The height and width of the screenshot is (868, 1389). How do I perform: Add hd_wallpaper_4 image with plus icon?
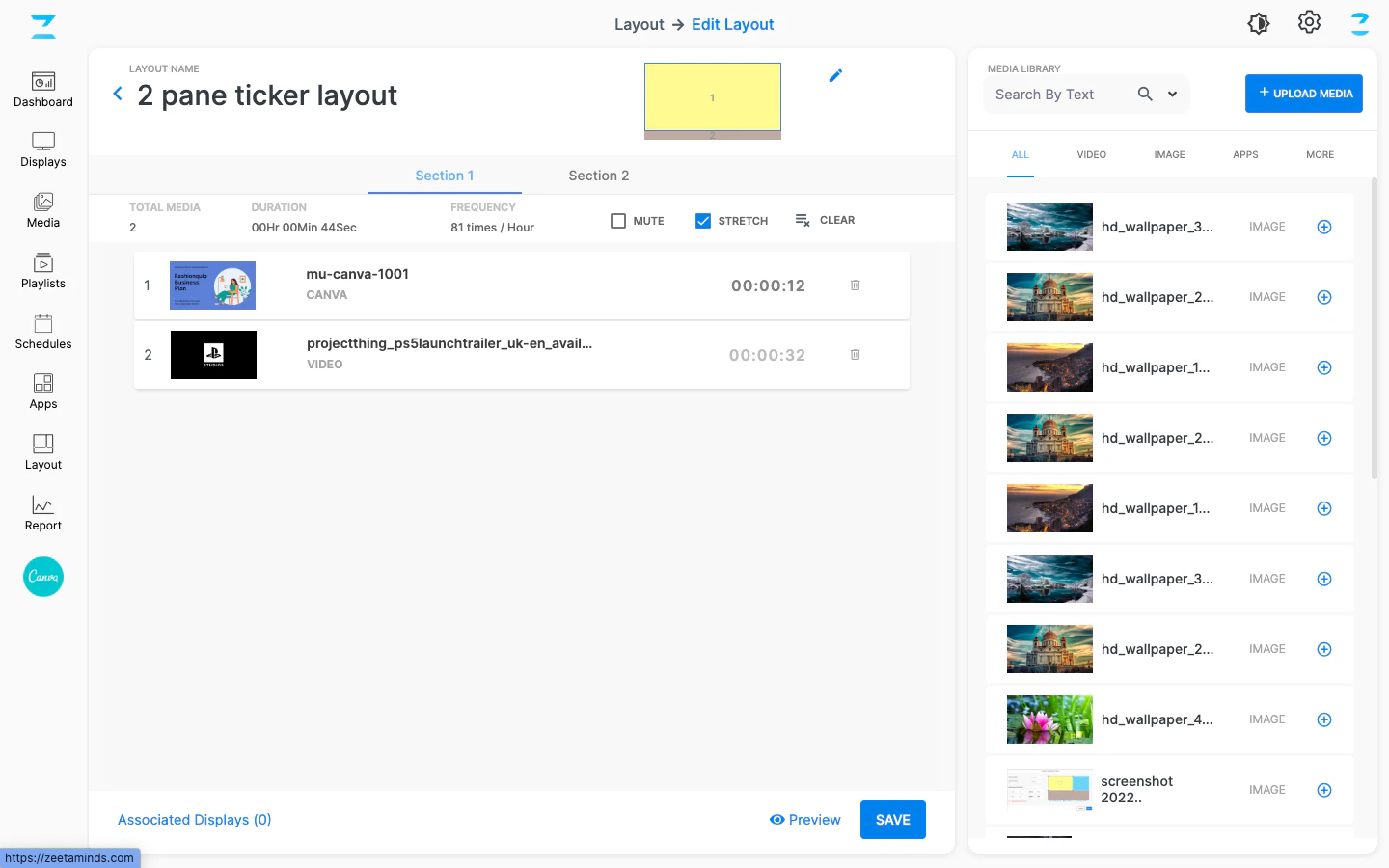1324,719
